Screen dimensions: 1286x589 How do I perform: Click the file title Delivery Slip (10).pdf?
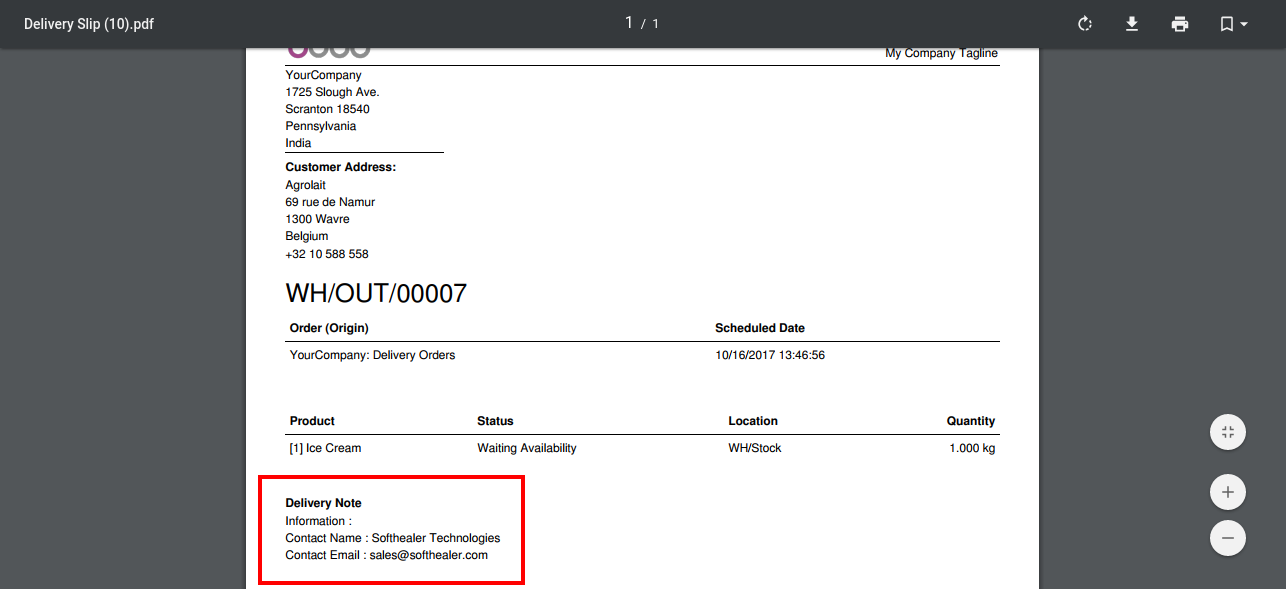click(89, 24)
